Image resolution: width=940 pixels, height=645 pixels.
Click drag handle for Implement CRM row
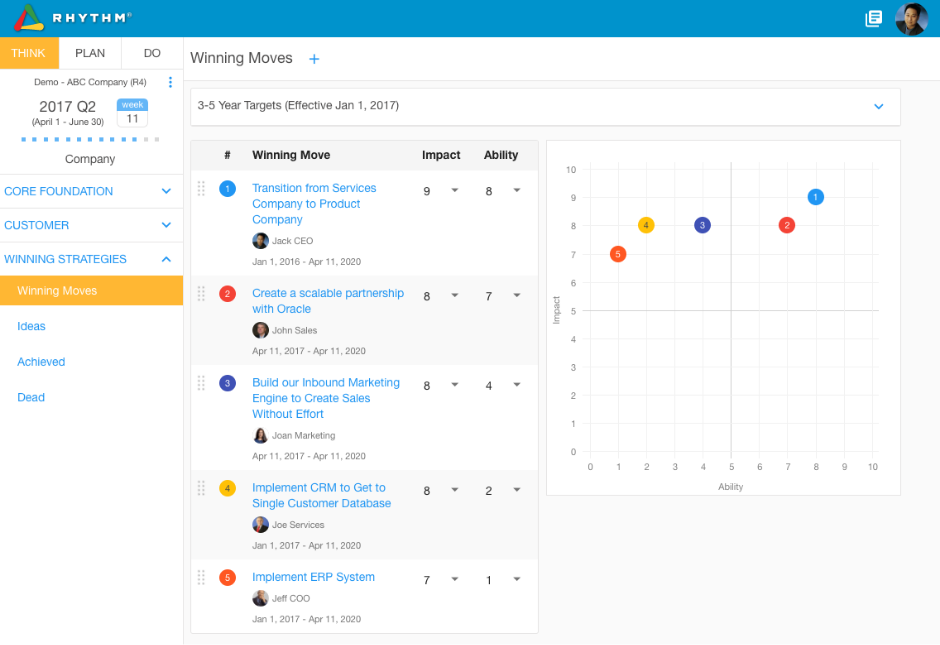pos(201,489)
